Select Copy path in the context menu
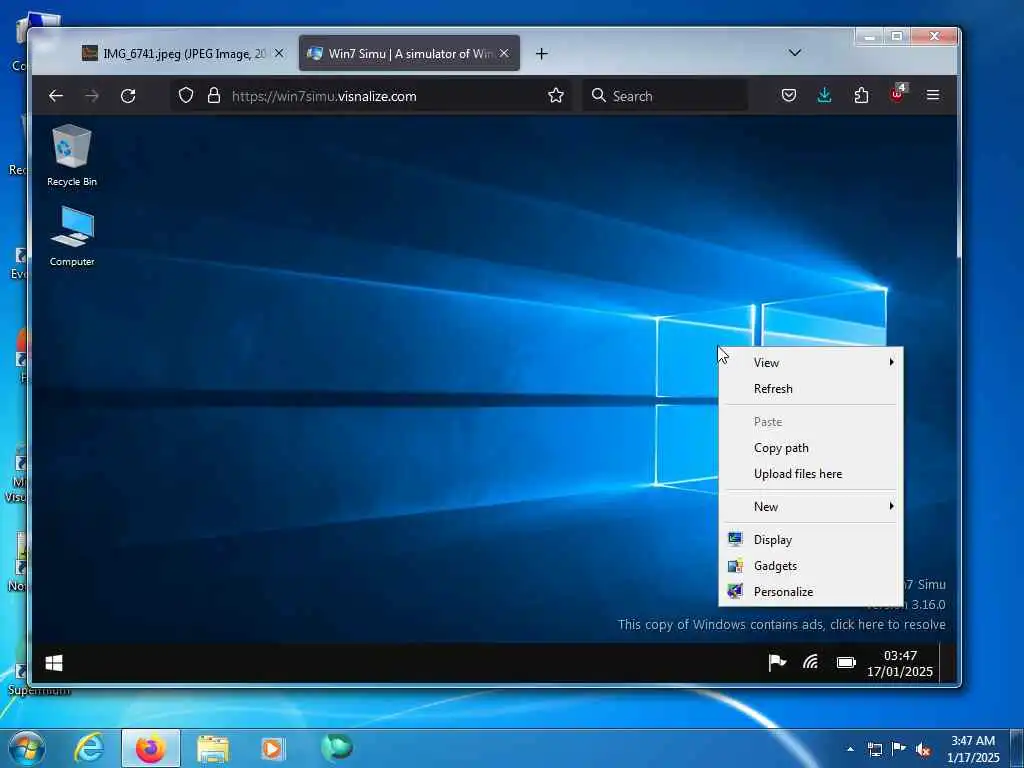Viewport: 1024px width, 768px height. (x=810, y=448)
